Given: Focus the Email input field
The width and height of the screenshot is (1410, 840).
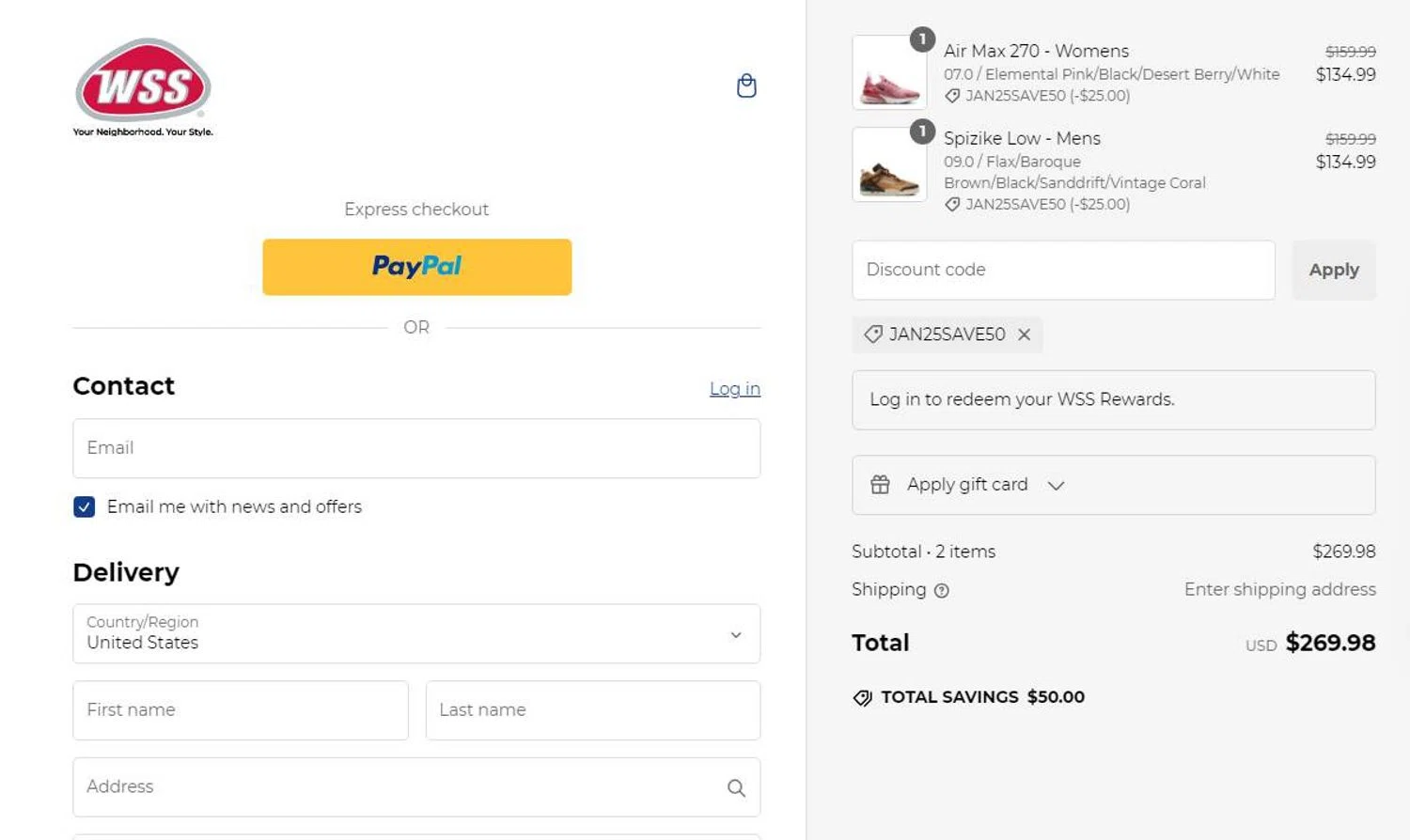Looking at the screenshot, I should (415, 448).
